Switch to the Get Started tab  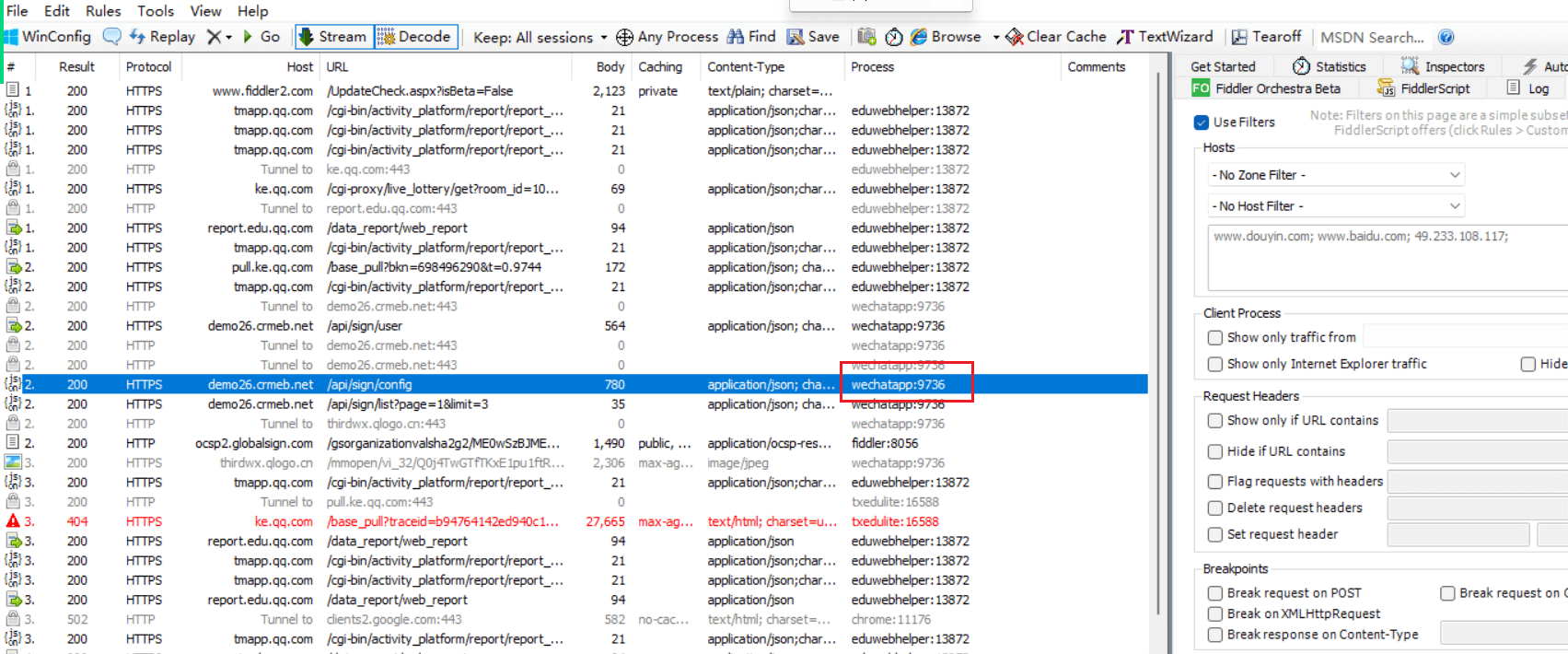click(1223, 66)
